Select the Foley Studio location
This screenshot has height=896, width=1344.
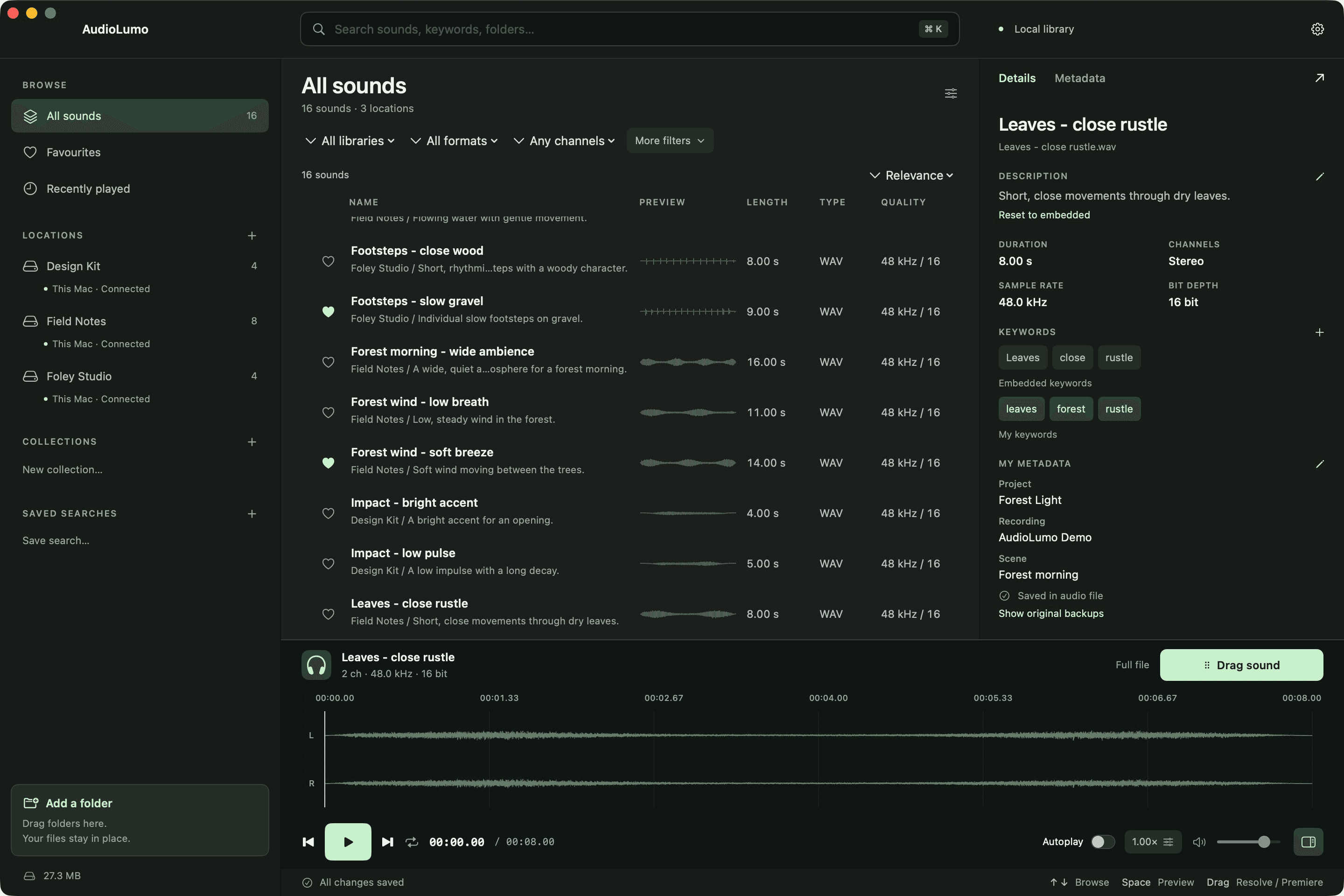(140, 376)
